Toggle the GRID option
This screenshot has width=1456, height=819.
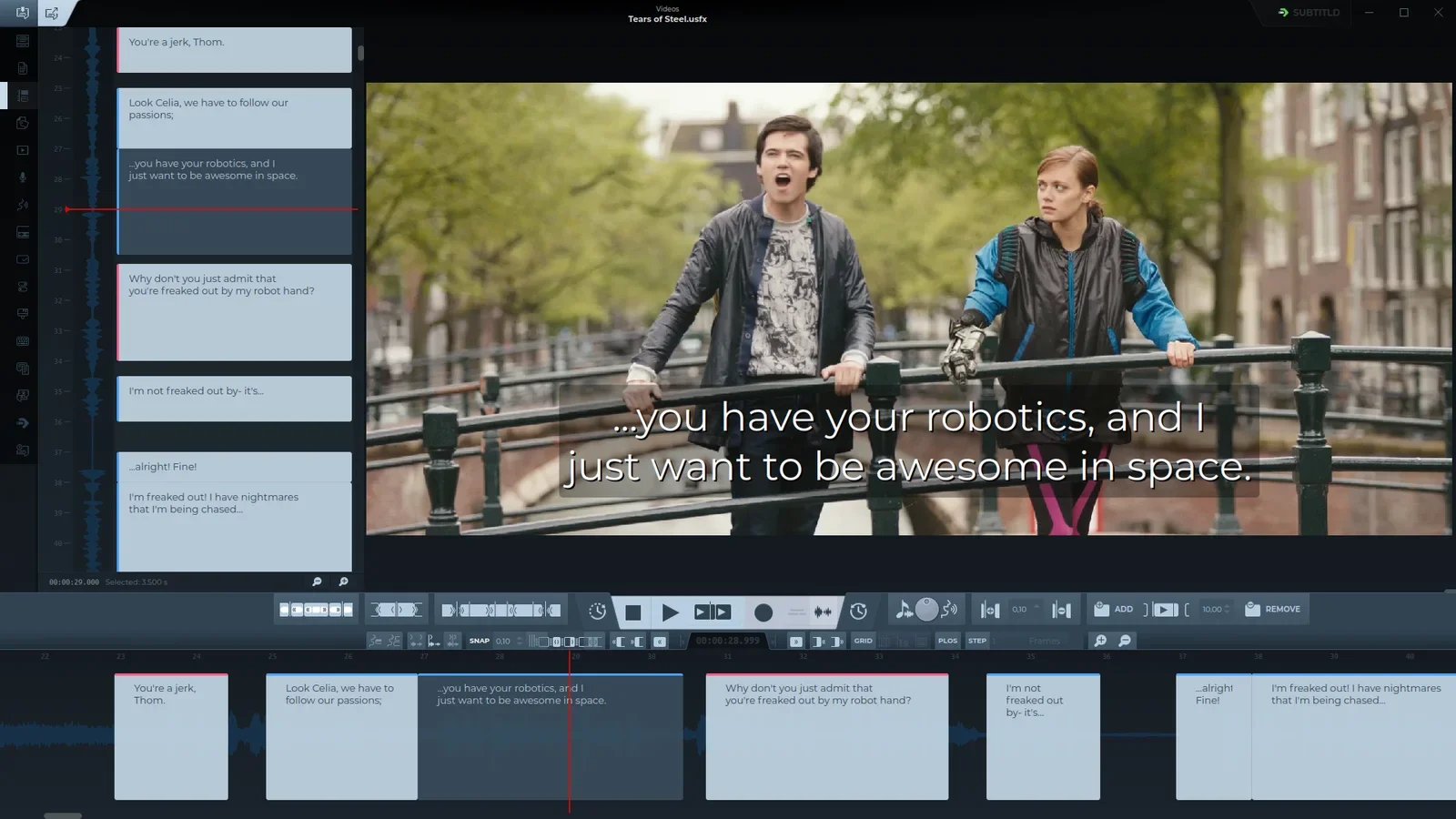pyautogui.click(x=863, y=641)
